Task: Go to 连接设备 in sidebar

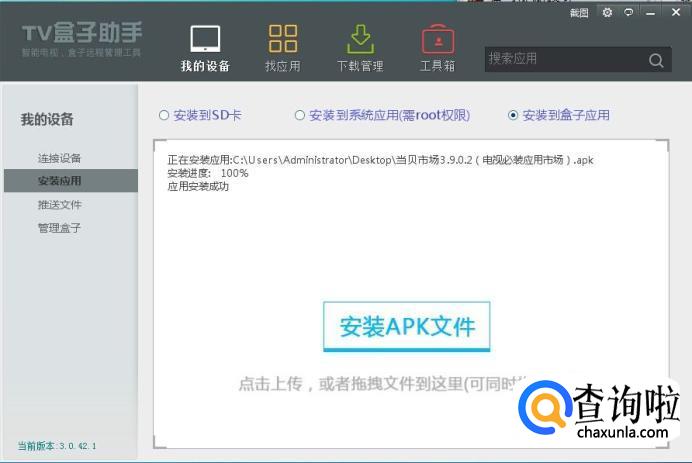Action: coord(59,158)
